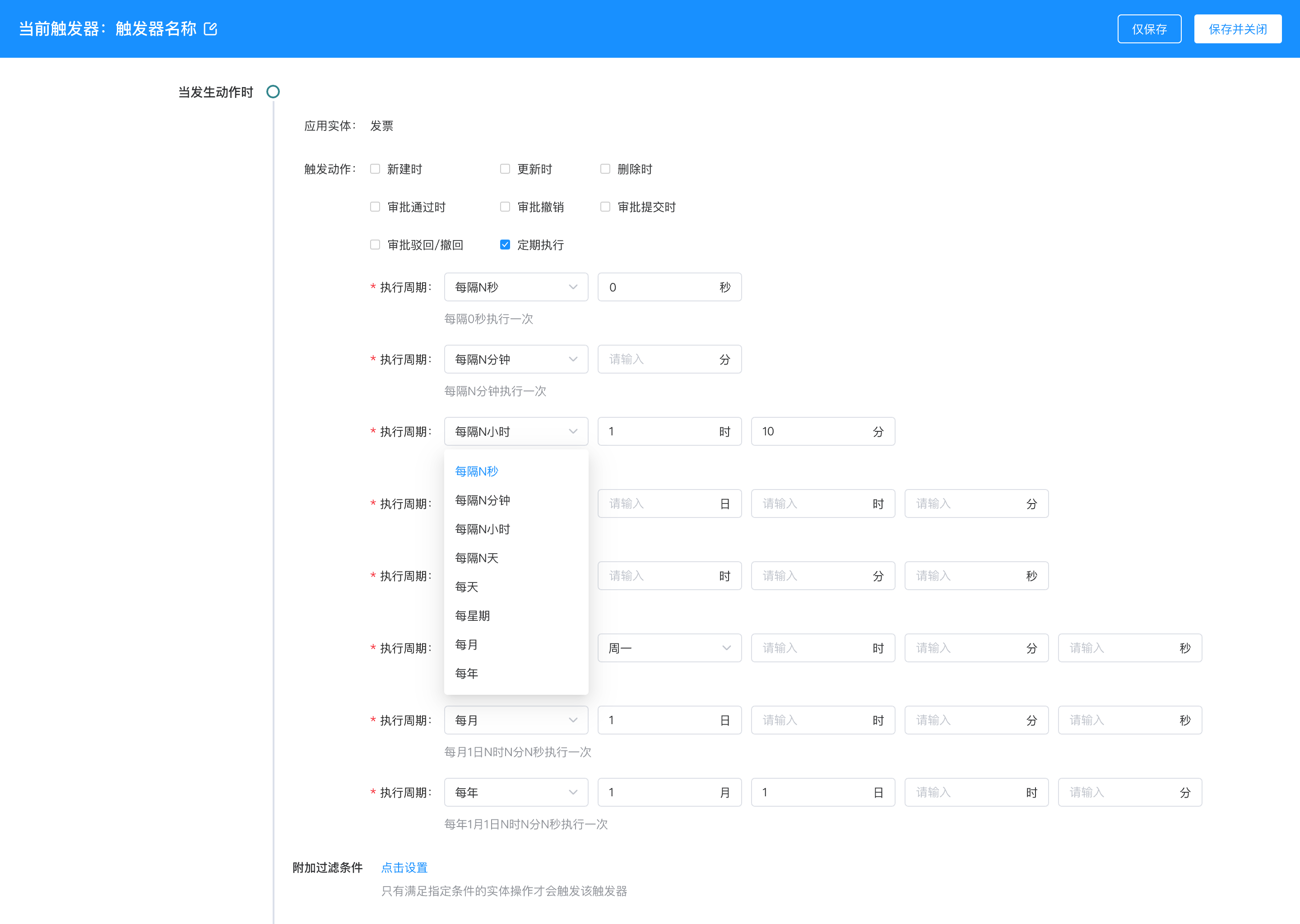
Task: Choose 每星期 from the dropdown list
Action: [x=473, y=615]
